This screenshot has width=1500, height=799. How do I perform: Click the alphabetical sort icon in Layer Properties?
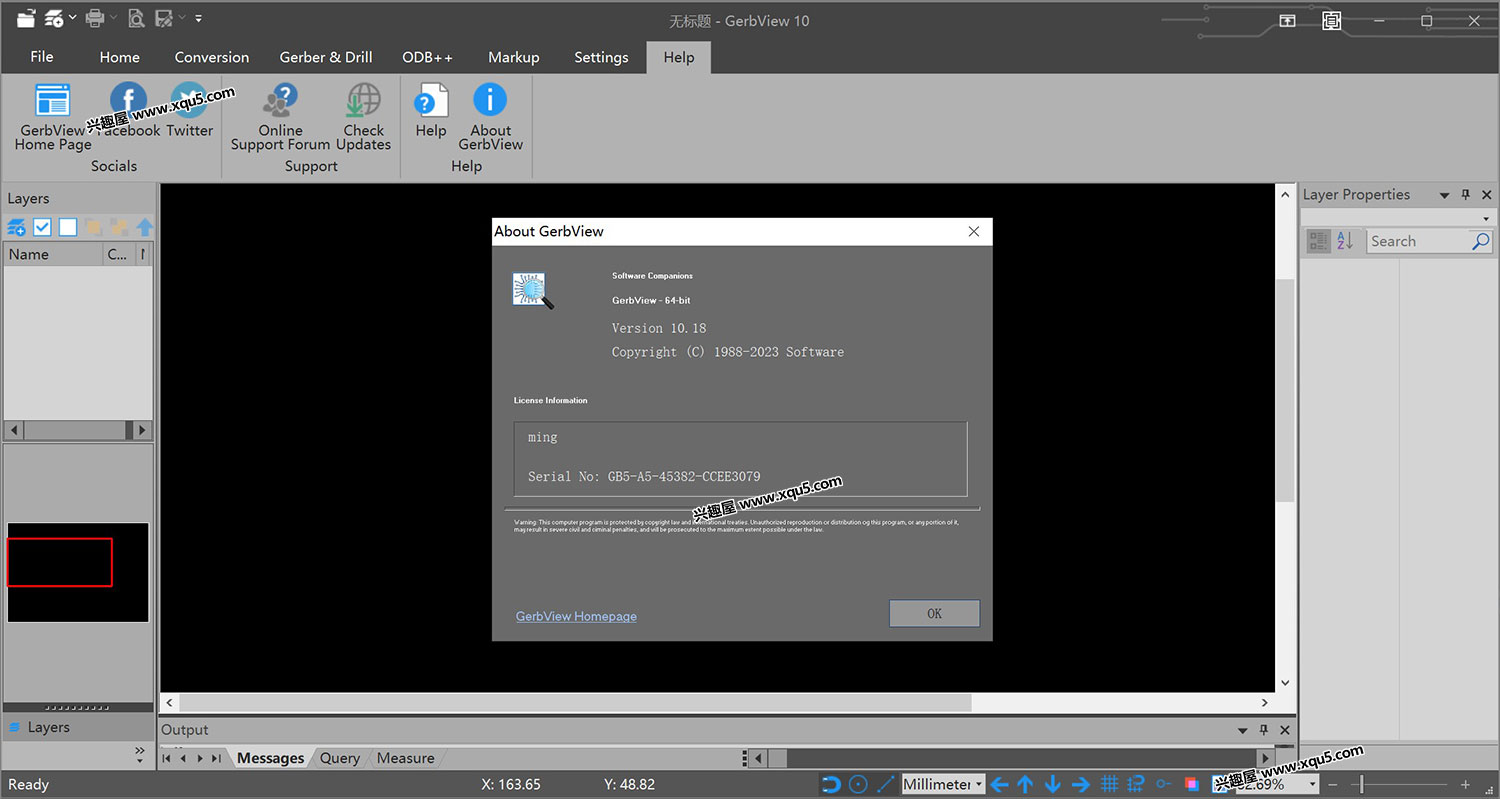click(x=1345, y=240)
